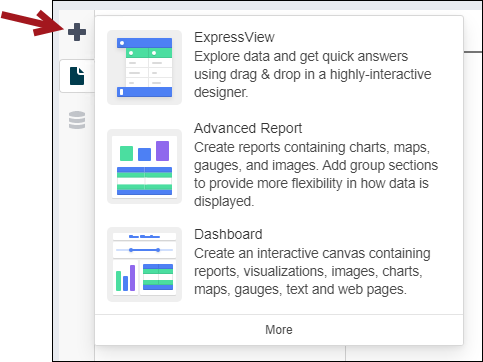Viewport: 483px width, 362px height.
Task: Choose the Dashboard title in the menu
Action: (x=228, y=234)
